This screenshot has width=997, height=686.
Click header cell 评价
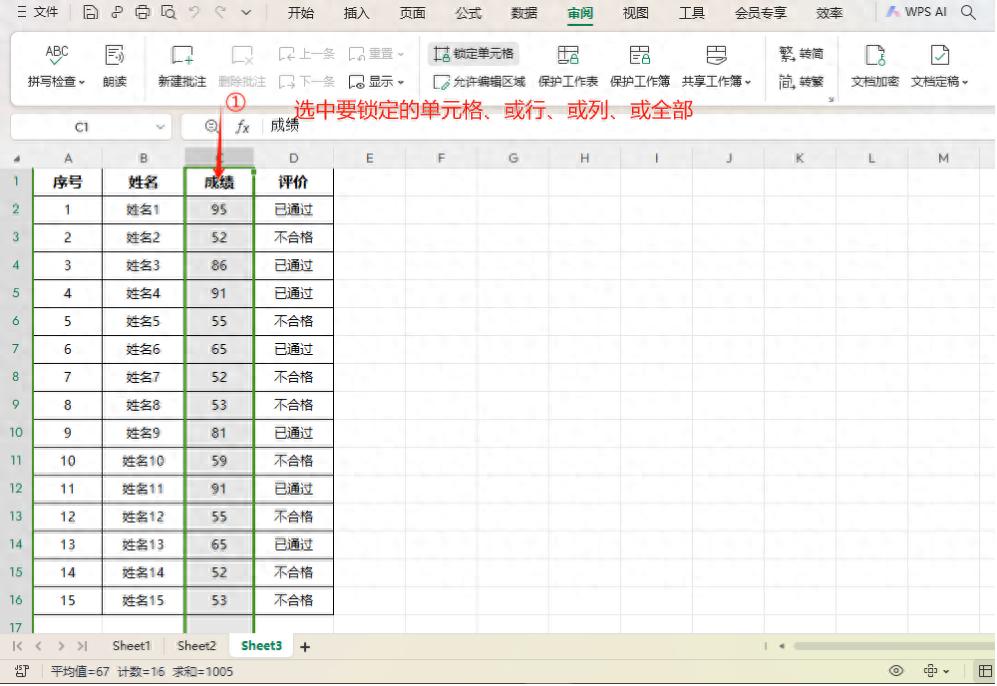point(293,182)
